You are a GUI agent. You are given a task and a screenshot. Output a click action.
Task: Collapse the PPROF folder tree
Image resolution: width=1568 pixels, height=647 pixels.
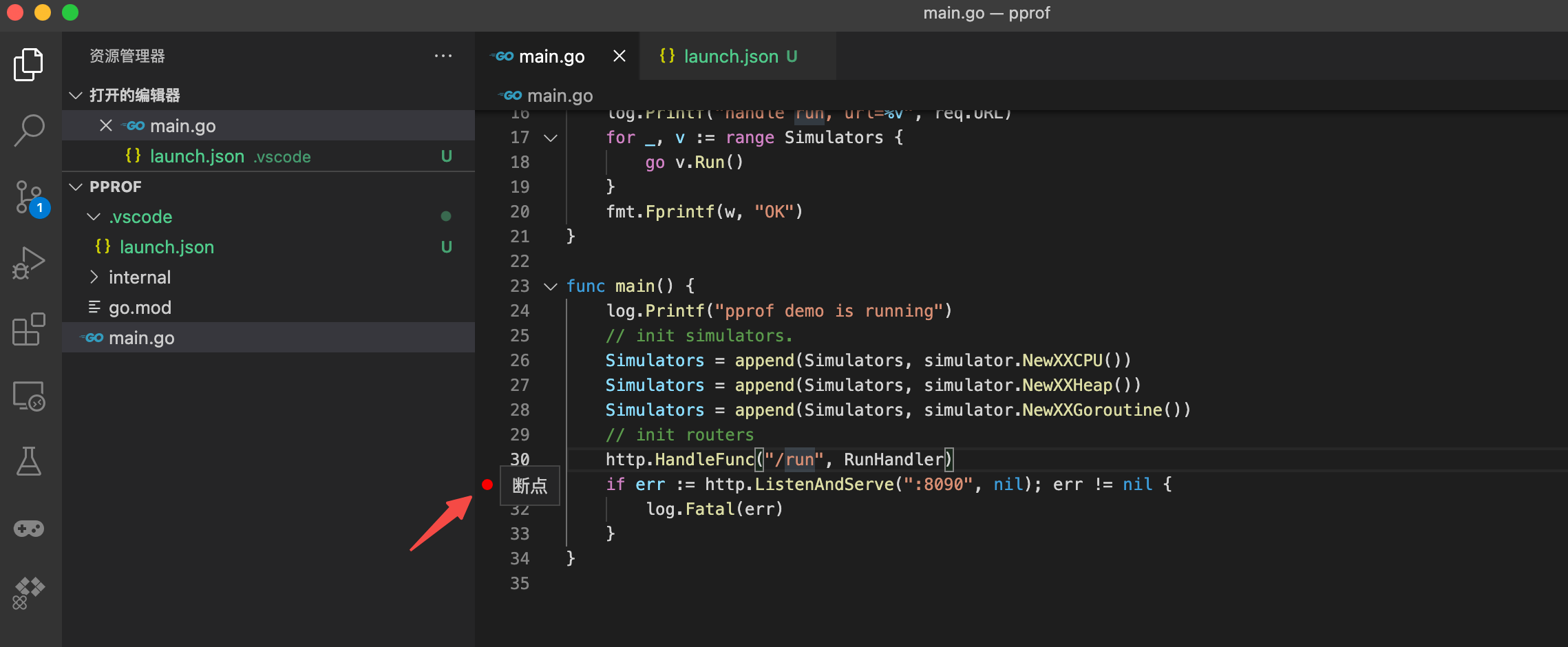pos(76,186)
